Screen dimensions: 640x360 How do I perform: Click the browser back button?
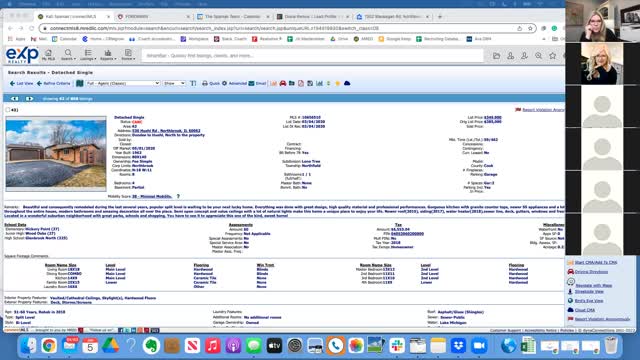click(x=10, y=28)
